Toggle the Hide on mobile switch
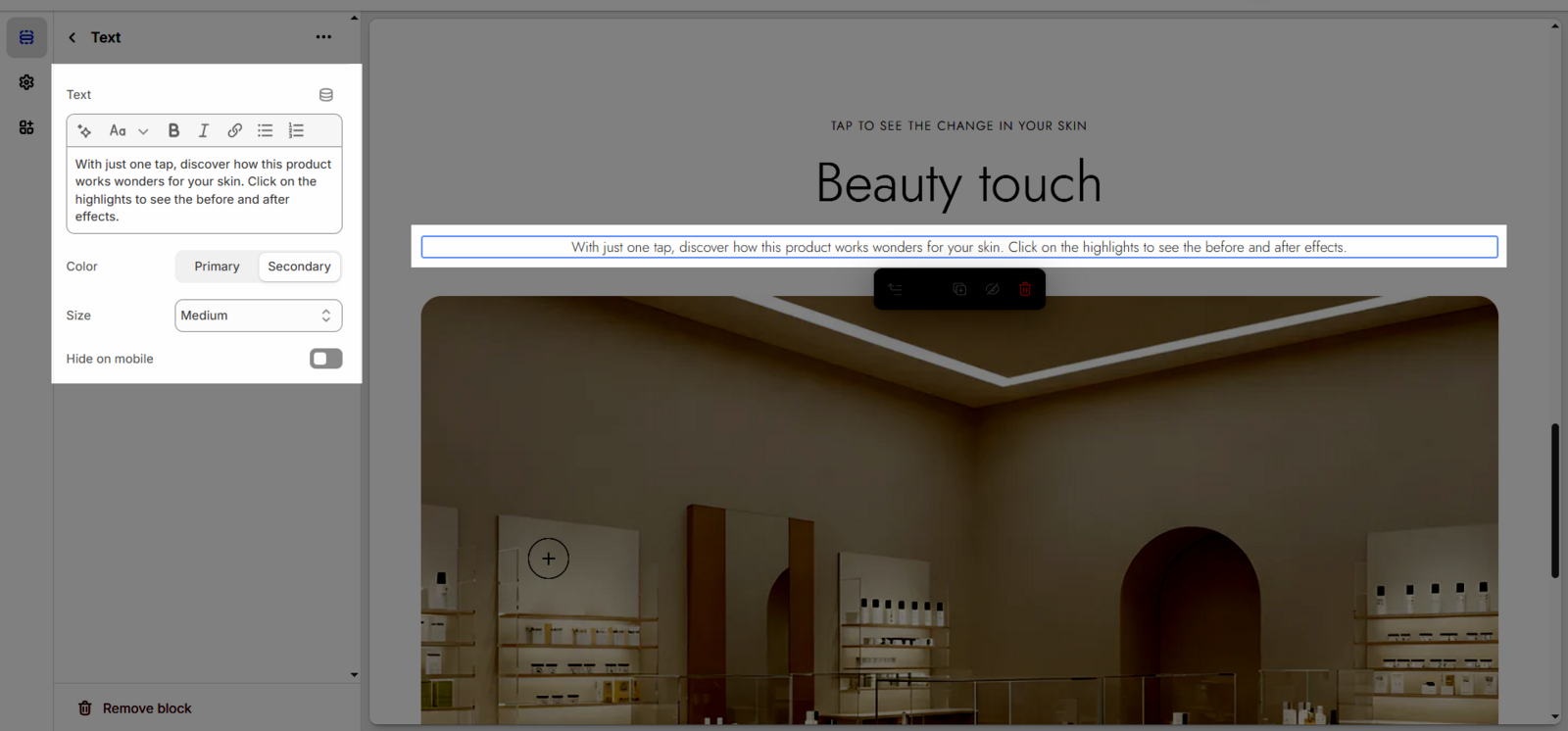This screenshot has width=1568, height=731. [x=325, y=359]
